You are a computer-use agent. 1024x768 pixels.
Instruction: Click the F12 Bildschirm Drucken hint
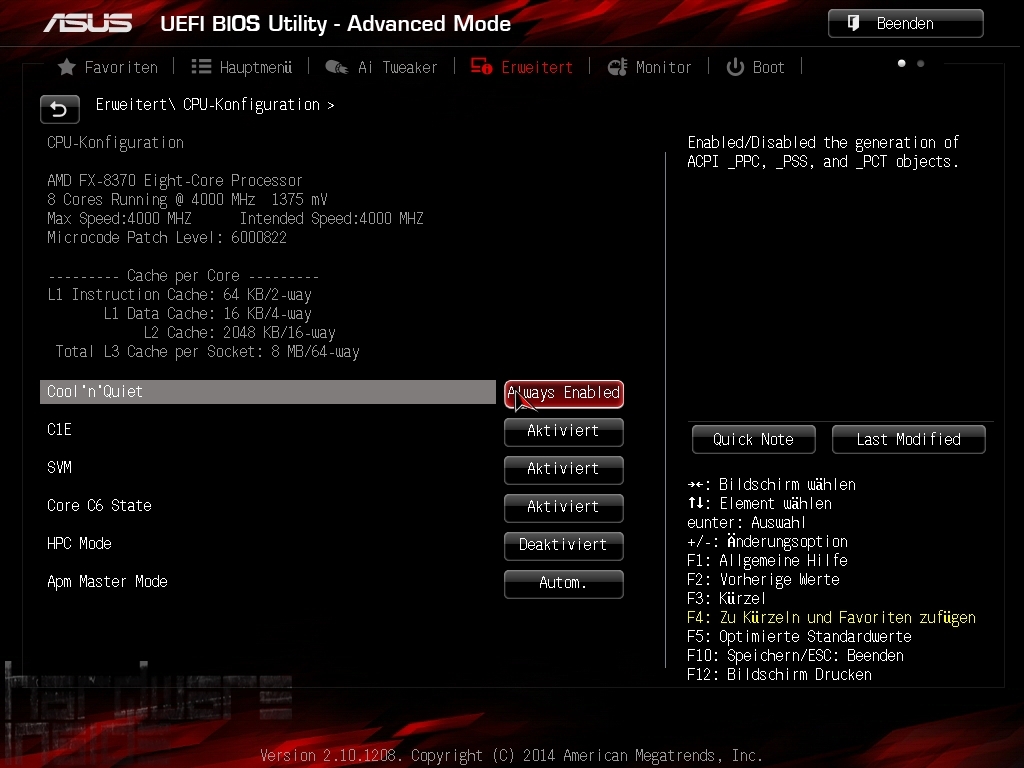click(779, 675)
